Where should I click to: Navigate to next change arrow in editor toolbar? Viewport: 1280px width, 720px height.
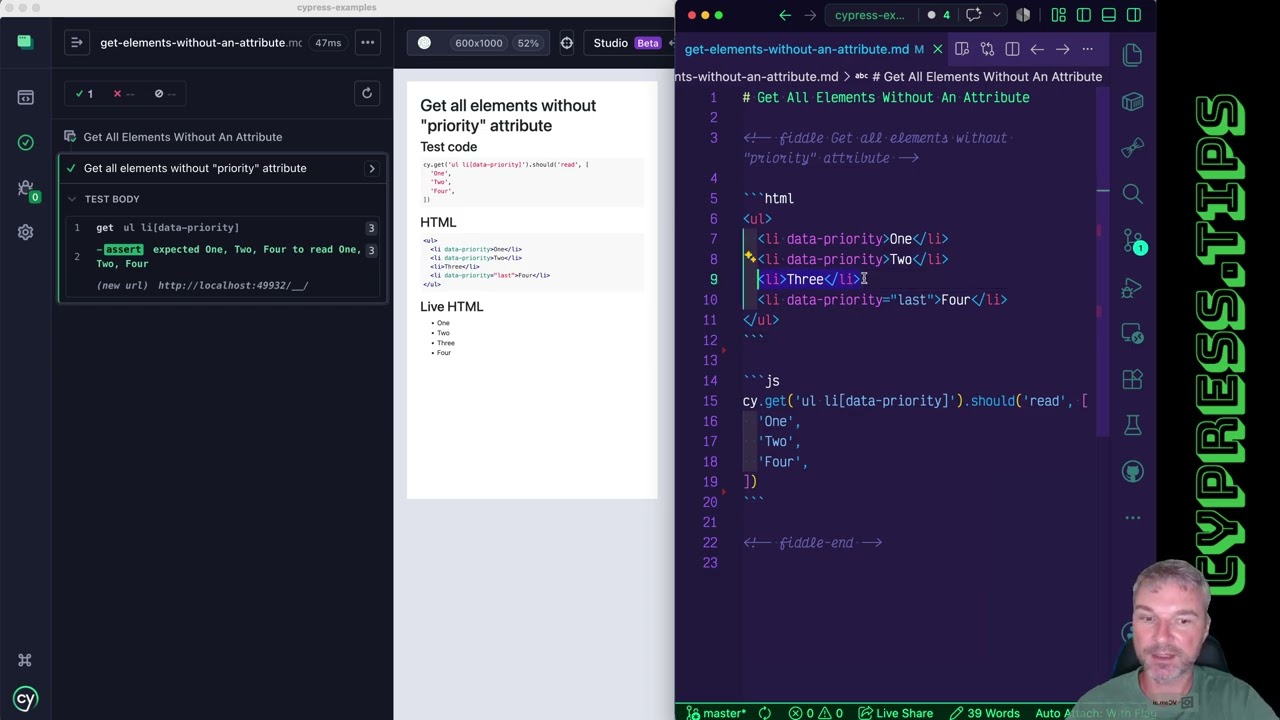[x=1062, y=49]
